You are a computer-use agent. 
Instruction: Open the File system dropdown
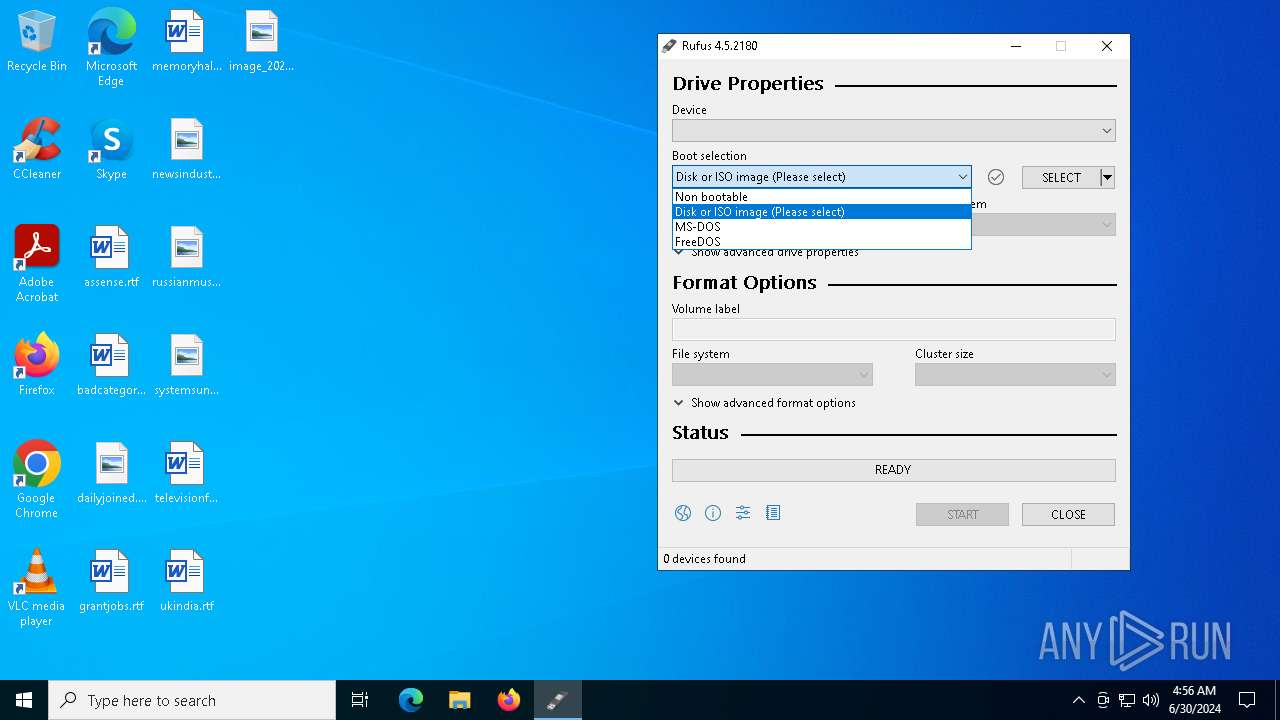coord(772,375)
